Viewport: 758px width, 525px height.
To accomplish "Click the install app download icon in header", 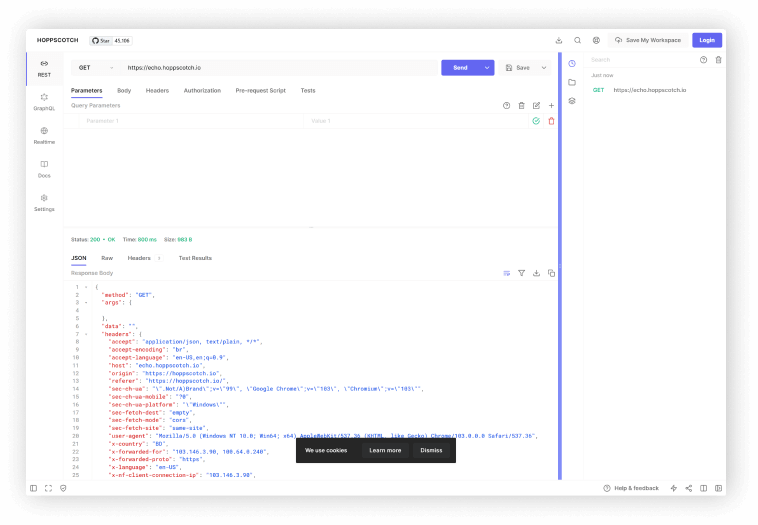I will [x=559, y=40].
